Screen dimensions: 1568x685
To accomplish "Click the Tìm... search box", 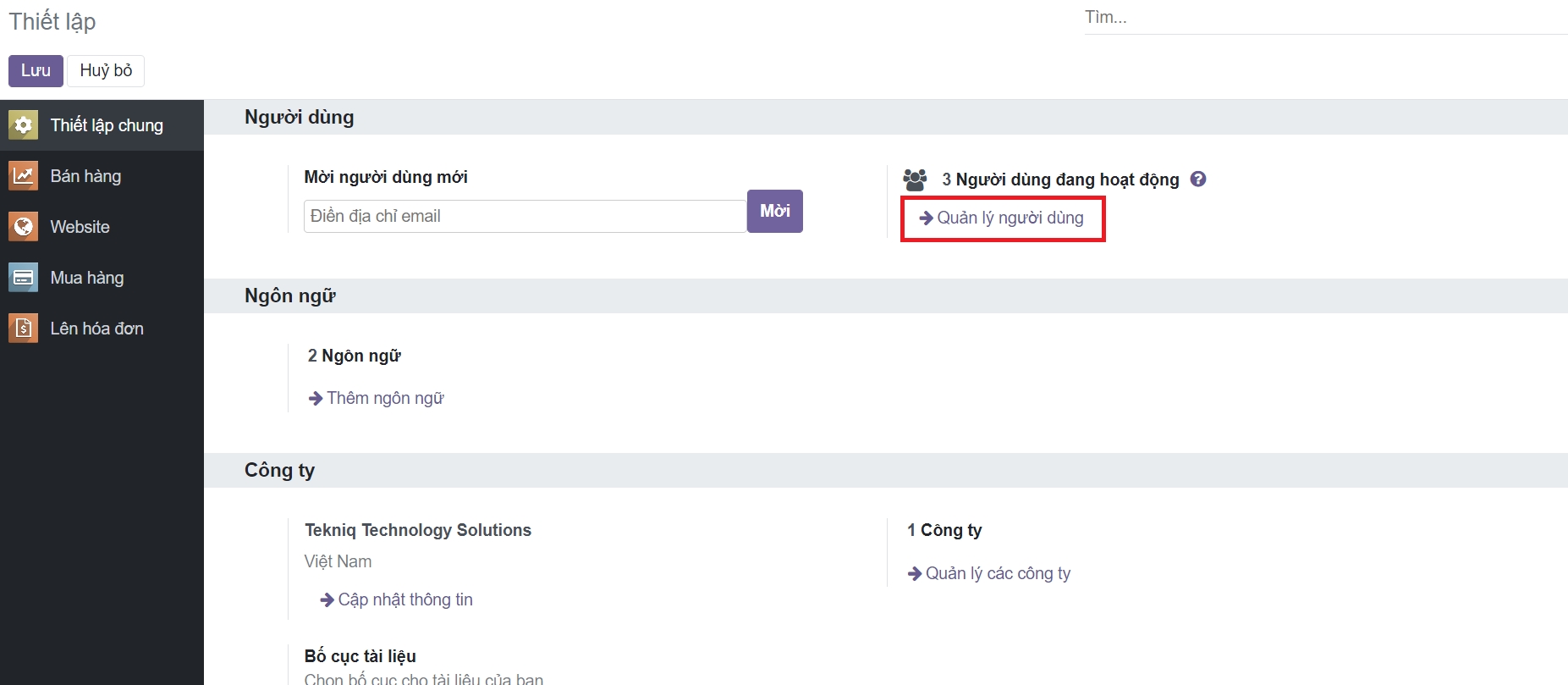I will click(1324, 18).
